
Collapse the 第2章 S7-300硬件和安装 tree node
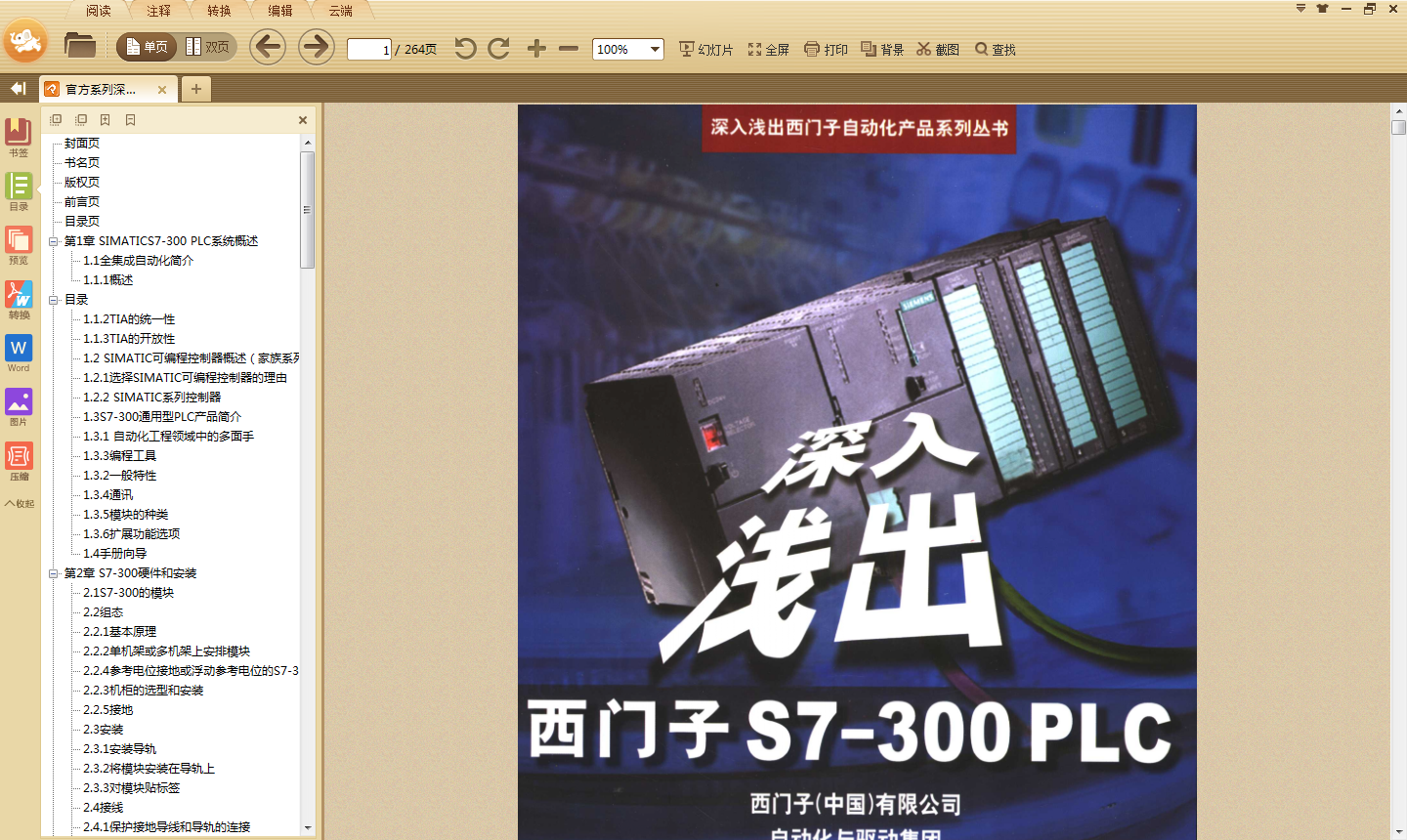[54, 573]
